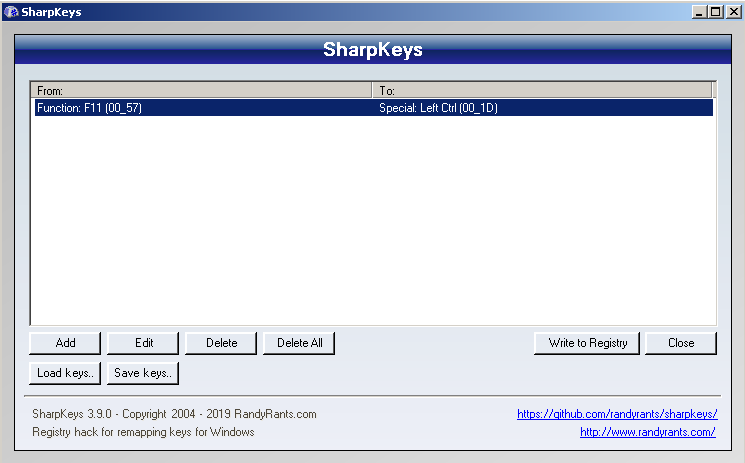Open the Load keys dialog

pyautogui.click(x=65, y=373)
